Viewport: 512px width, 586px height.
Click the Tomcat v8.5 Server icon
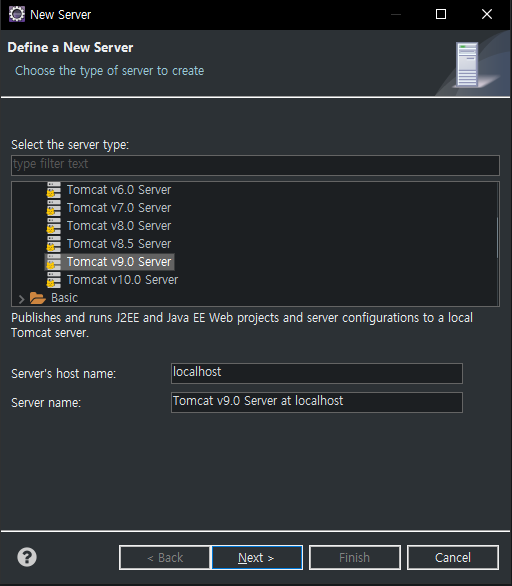click(x=53, y=244)
